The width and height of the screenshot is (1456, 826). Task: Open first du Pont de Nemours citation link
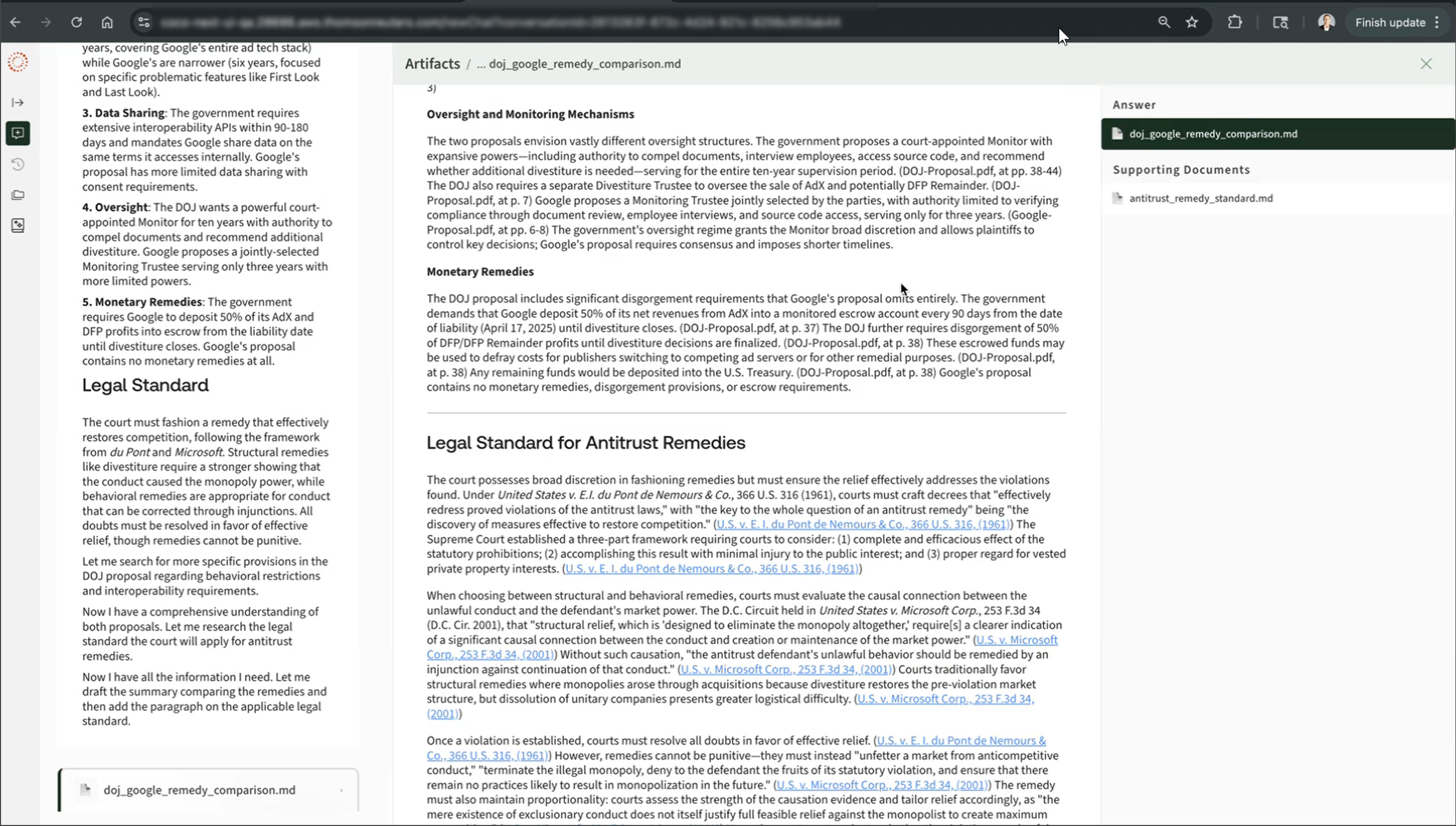pyautogui.click(x=862, y=524)
